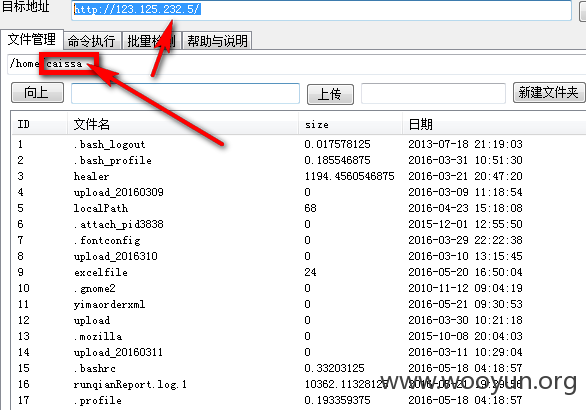Switch to the 文件管理 tab
The width and height of the screenshot is (586, 410).
coord(32,39)
